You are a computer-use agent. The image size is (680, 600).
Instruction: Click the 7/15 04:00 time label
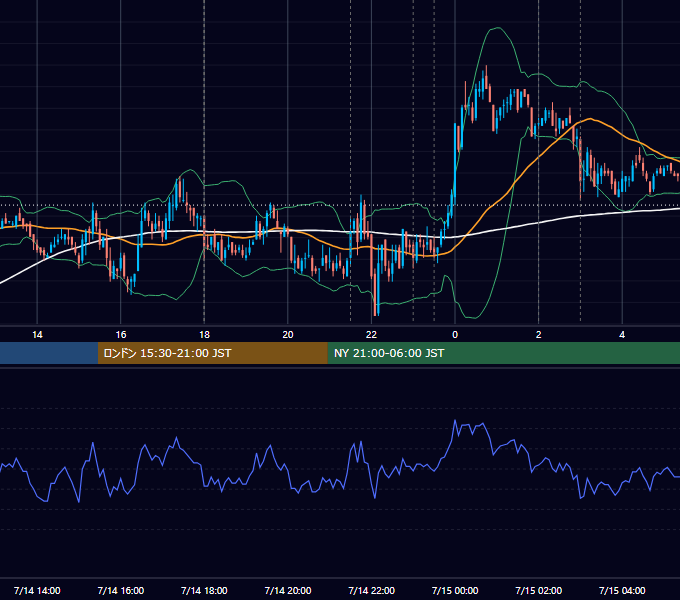(622, 590)
